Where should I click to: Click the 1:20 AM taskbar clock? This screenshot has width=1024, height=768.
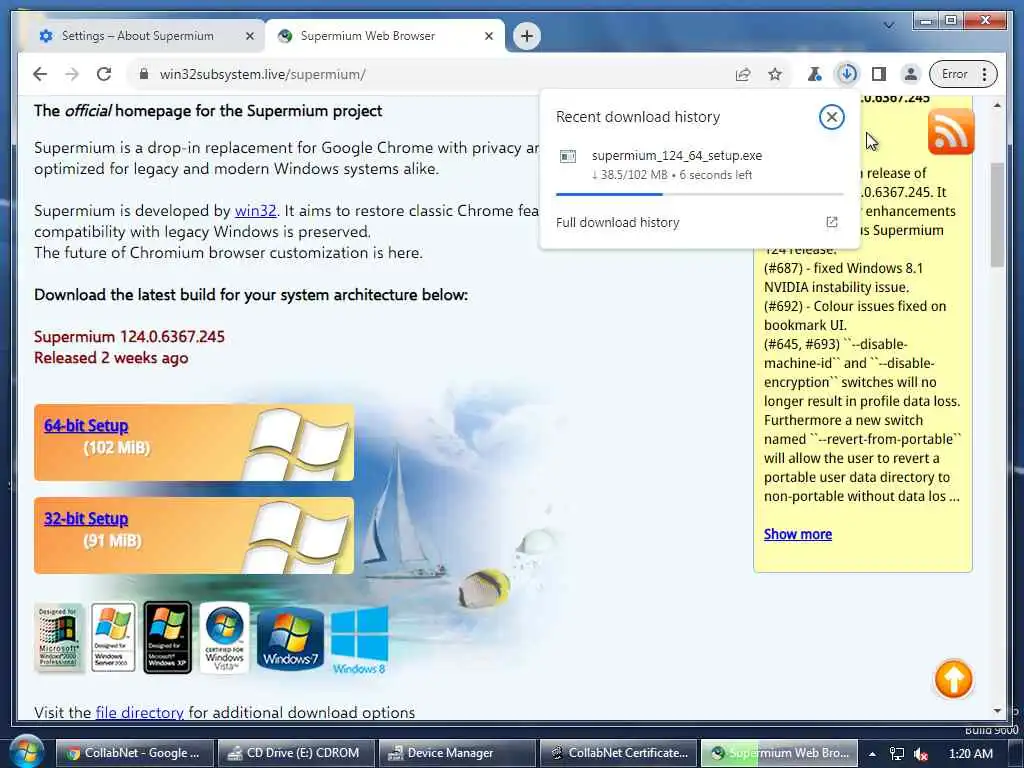click(x=970, y=753)
